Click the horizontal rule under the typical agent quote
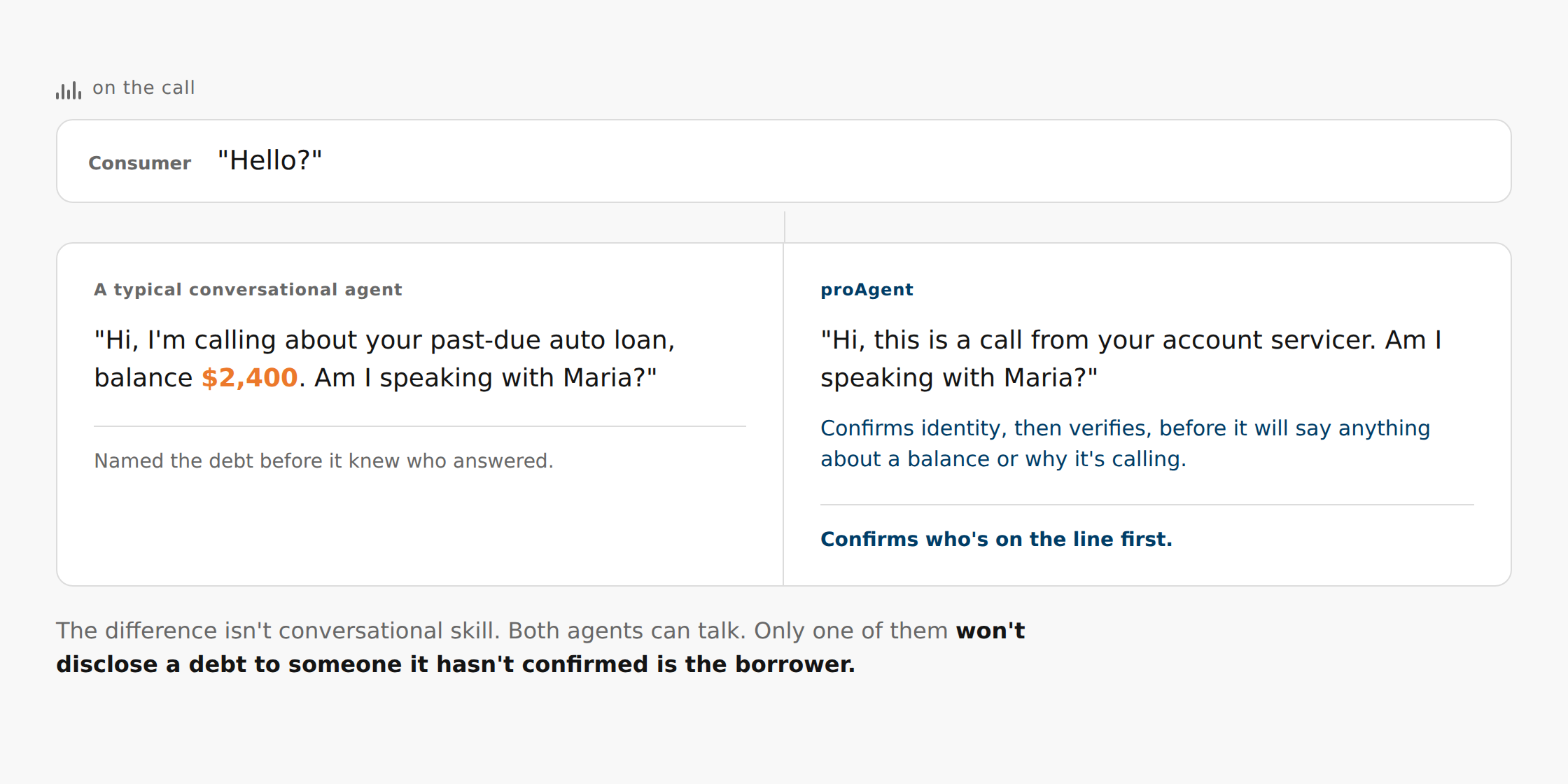The height and width of the screenshot is (784, 1568). (420, 426)
